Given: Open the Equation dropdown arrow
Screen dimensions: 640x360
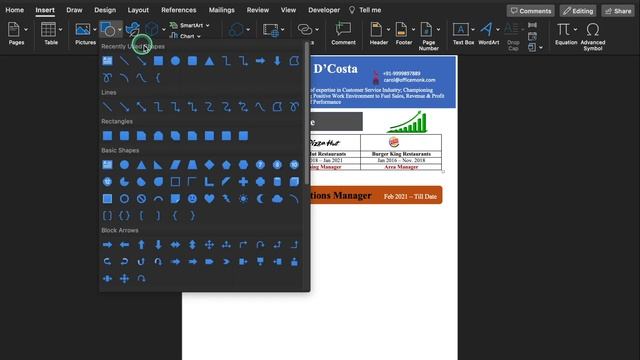Looking at the screenshot, I should tap(576, 29).
